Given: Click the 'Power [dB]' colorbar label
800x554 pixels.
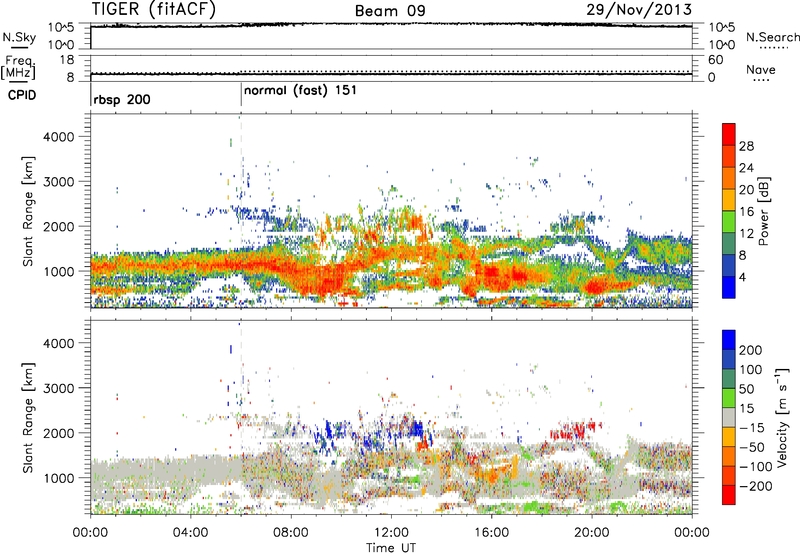Looking at the screenshot, I should pyautogui.click(x=763, y=211).
